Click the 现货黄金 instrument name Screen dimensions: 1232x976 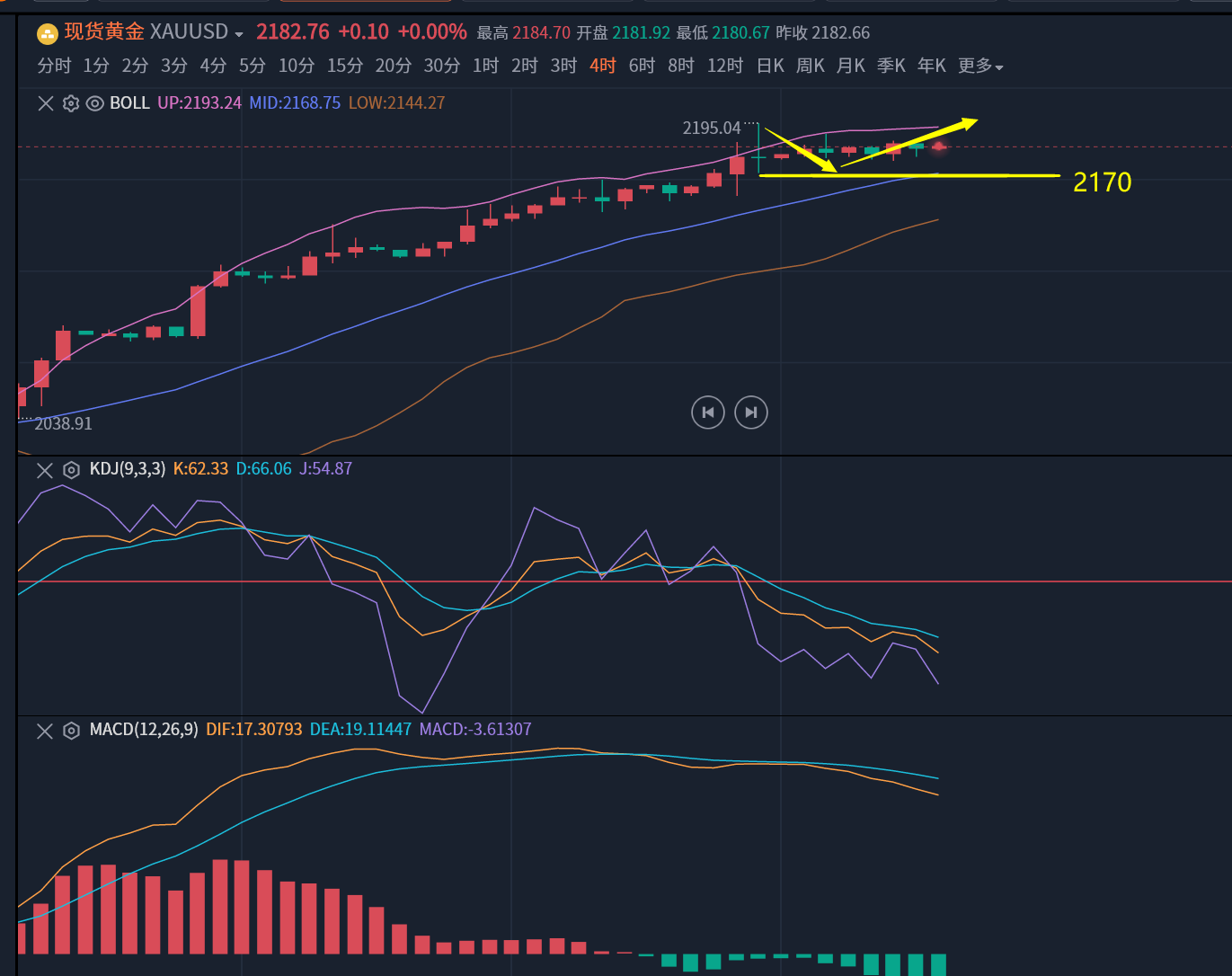[104, 32]
